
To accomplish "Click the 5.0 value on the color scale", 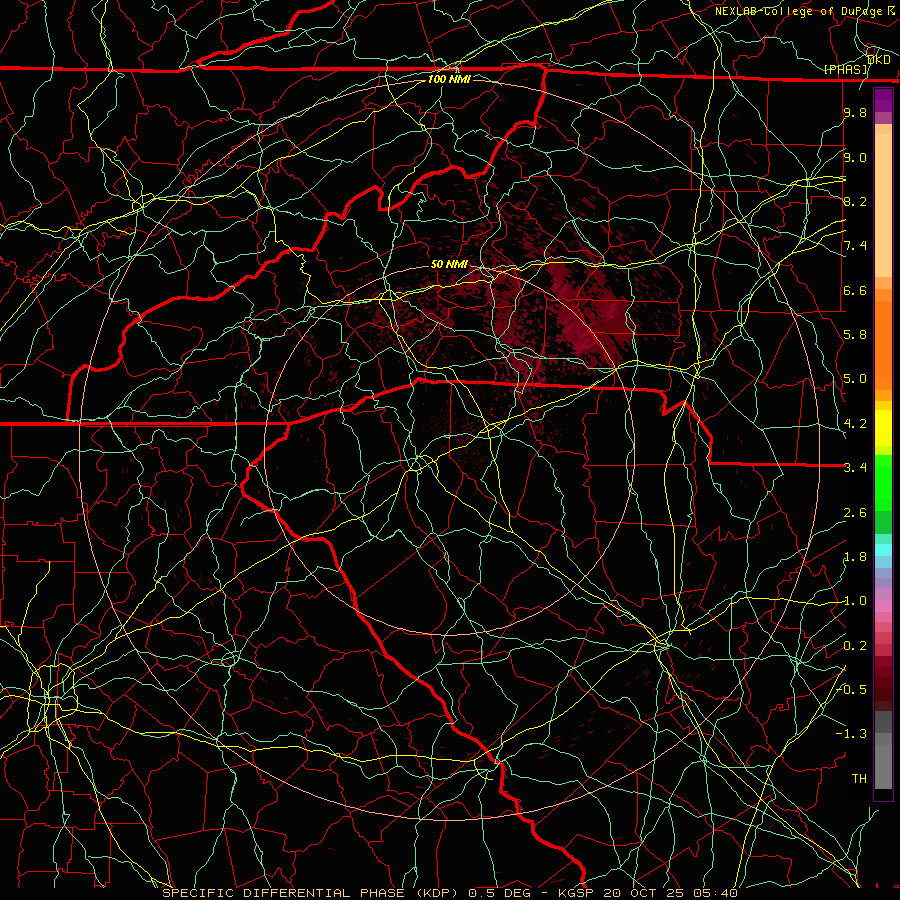I will tap(855, 379).
